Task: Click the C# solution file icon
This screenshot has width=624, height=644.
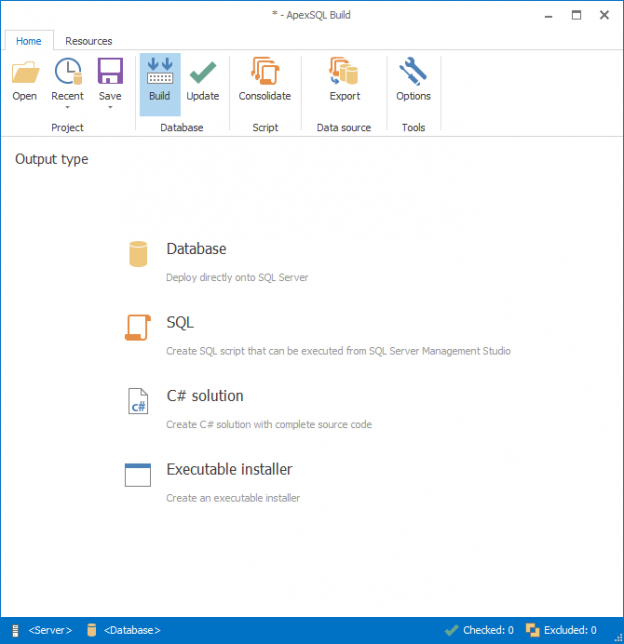Action: coord(138,401)
